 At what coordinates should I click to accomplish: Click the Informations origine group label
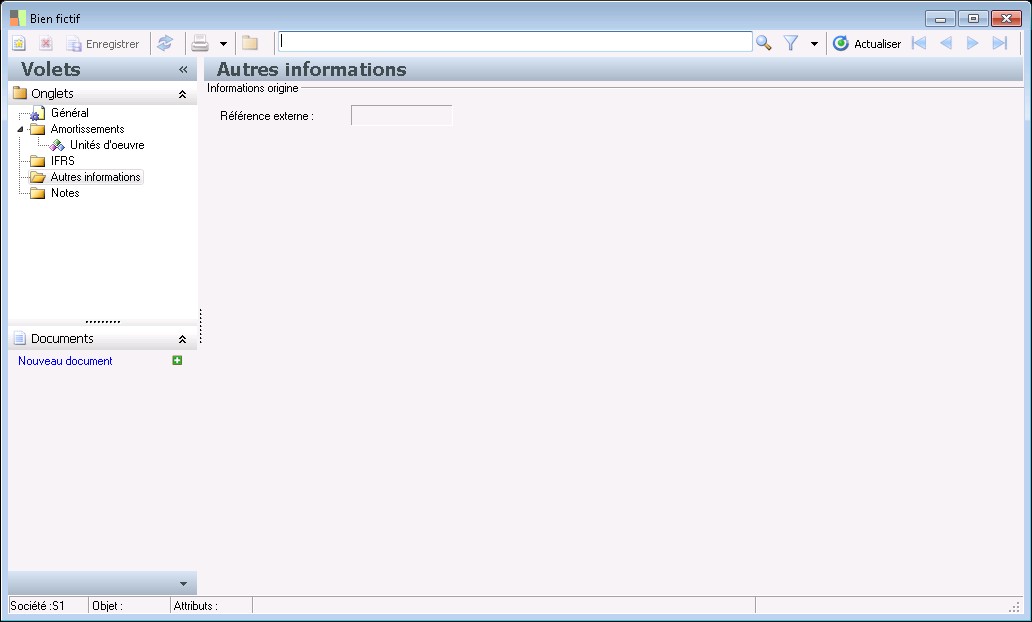253,88
